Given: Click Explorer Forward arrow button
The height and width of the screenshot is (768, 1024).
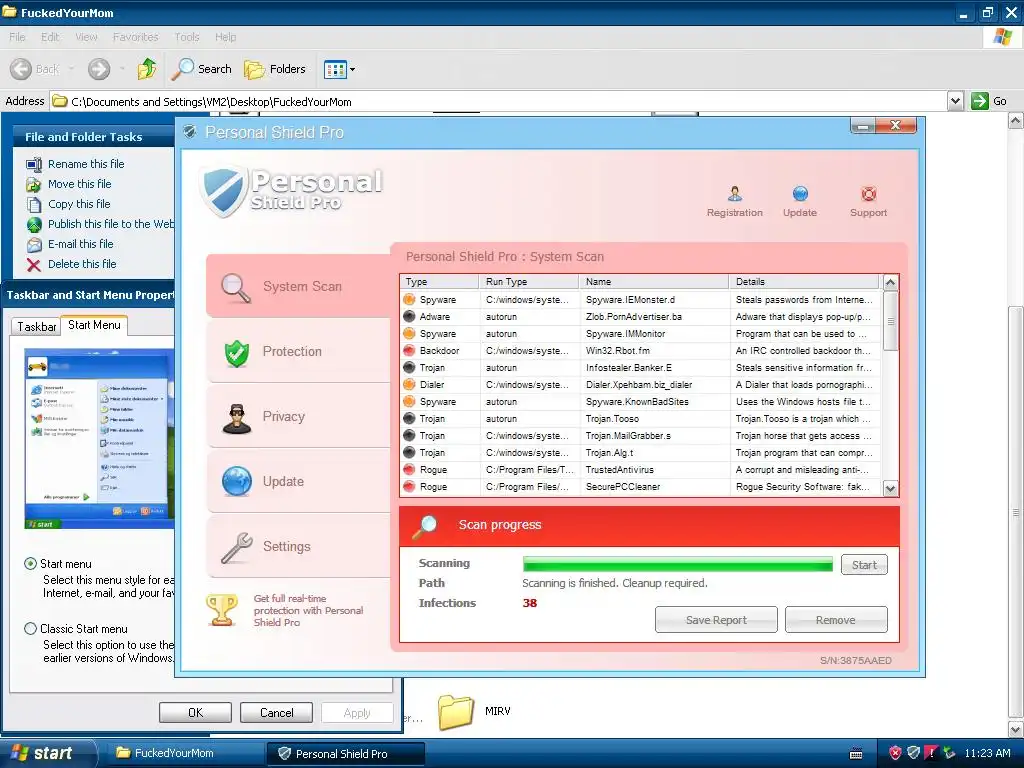Looking at the screenshot, I should pyautogui.click(x=99, y=69).
